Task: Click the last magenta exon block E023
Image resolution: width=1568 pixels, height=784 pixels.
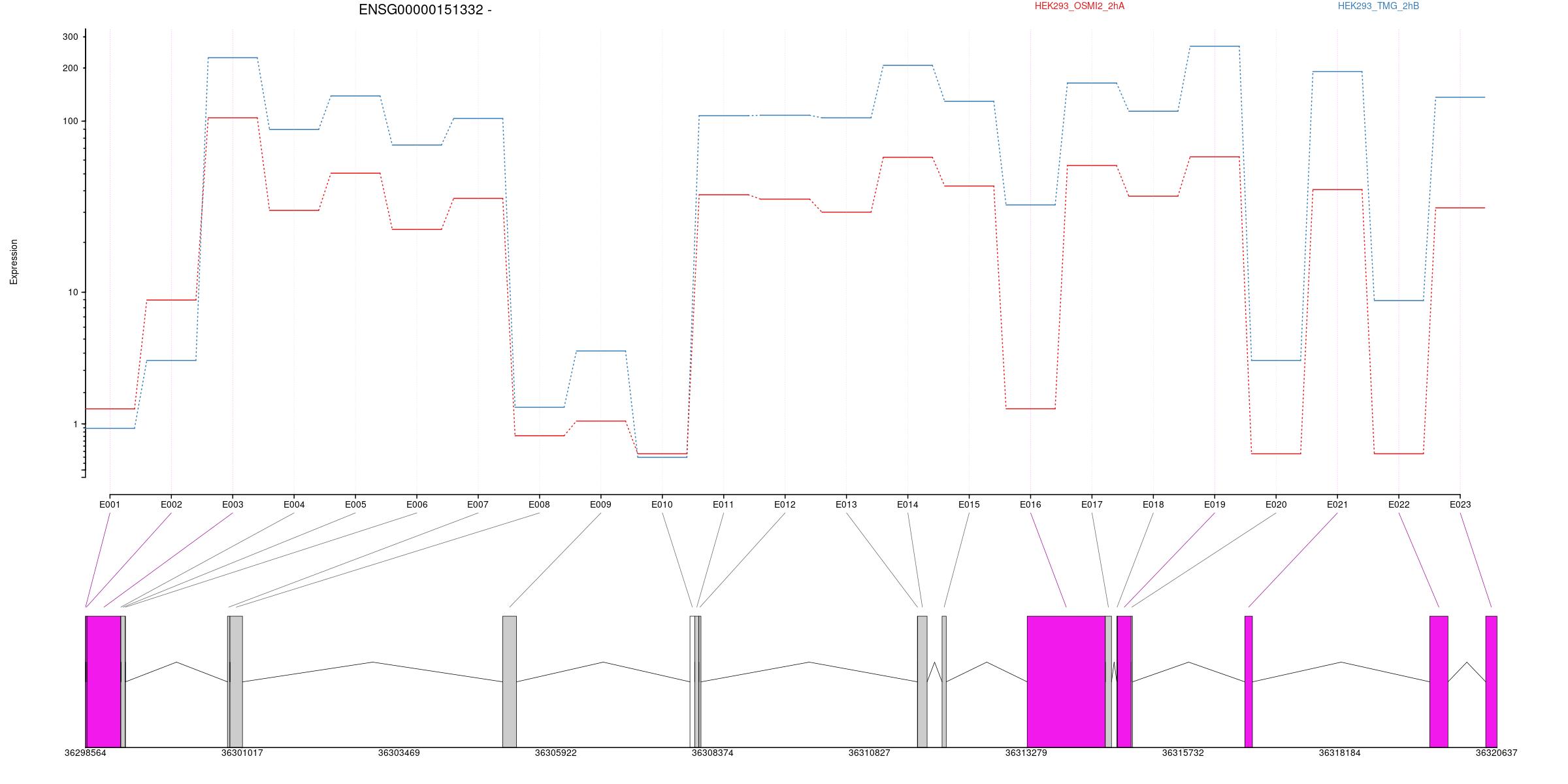Action: tap(1492, 681)
